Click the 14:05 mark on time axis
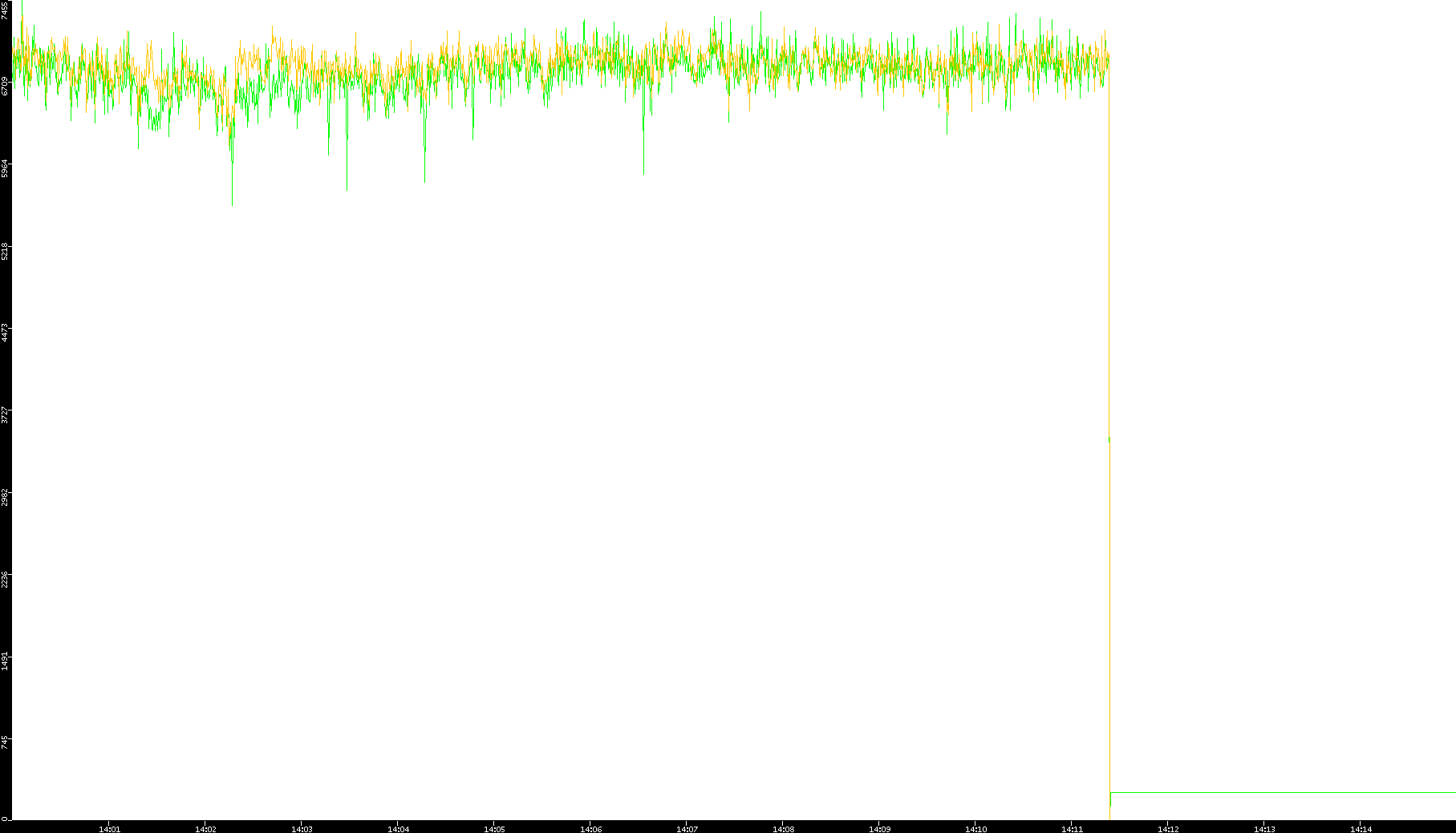 (494, 828)
